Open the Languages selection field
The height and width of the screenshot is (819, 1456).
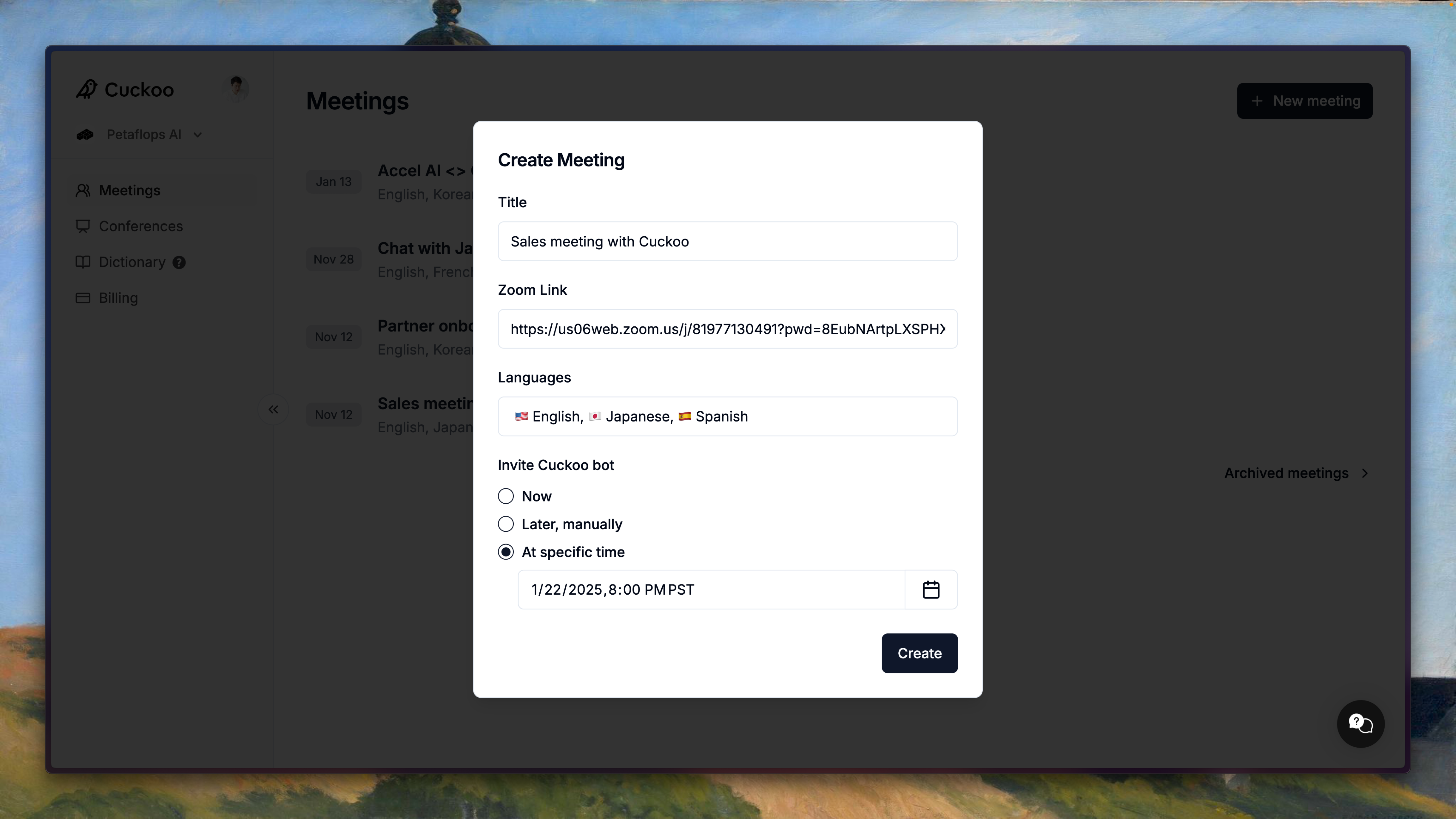pyautogui.click(x=727, y=416)
